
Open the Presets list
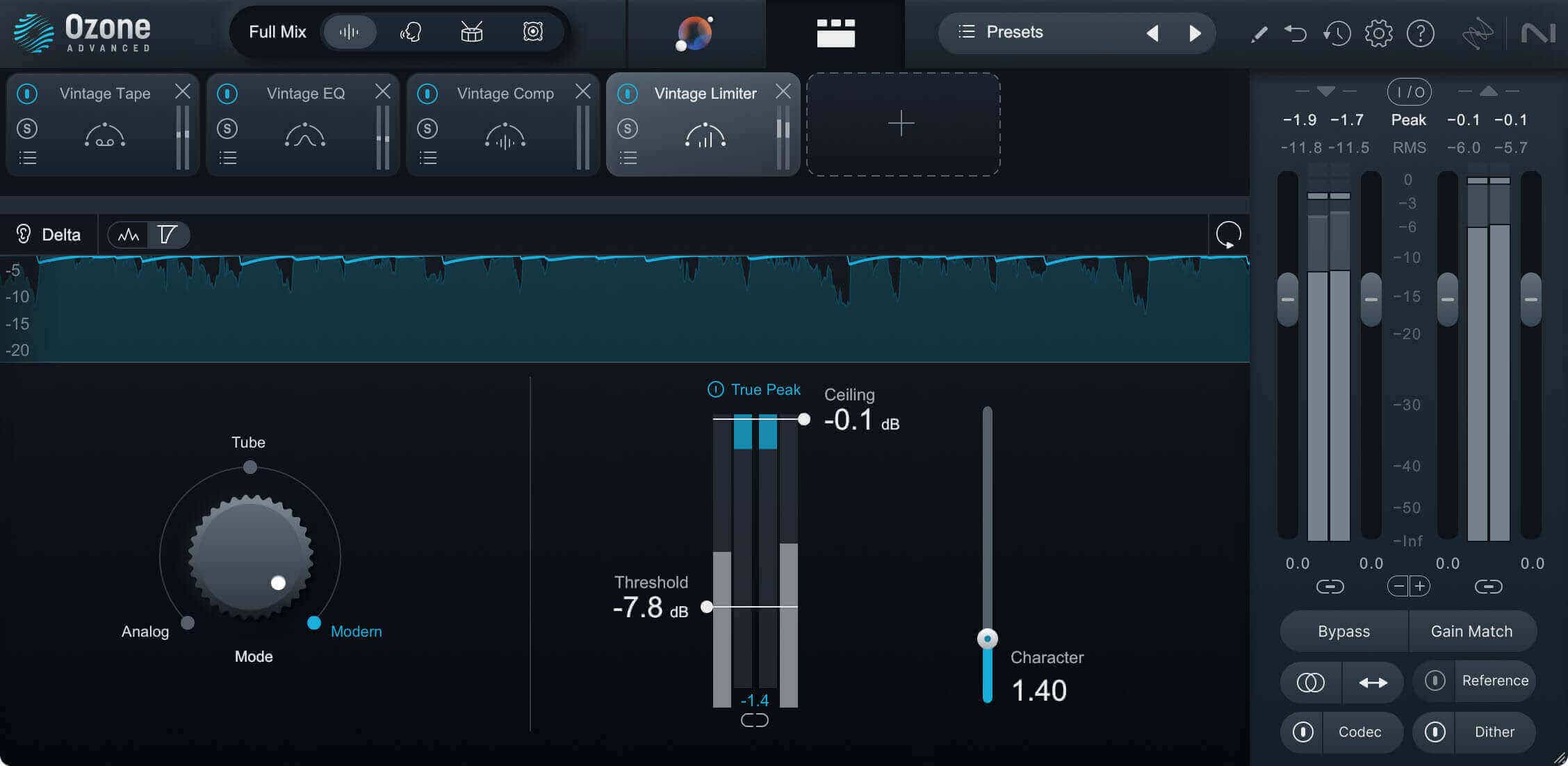click(1001, 32)
